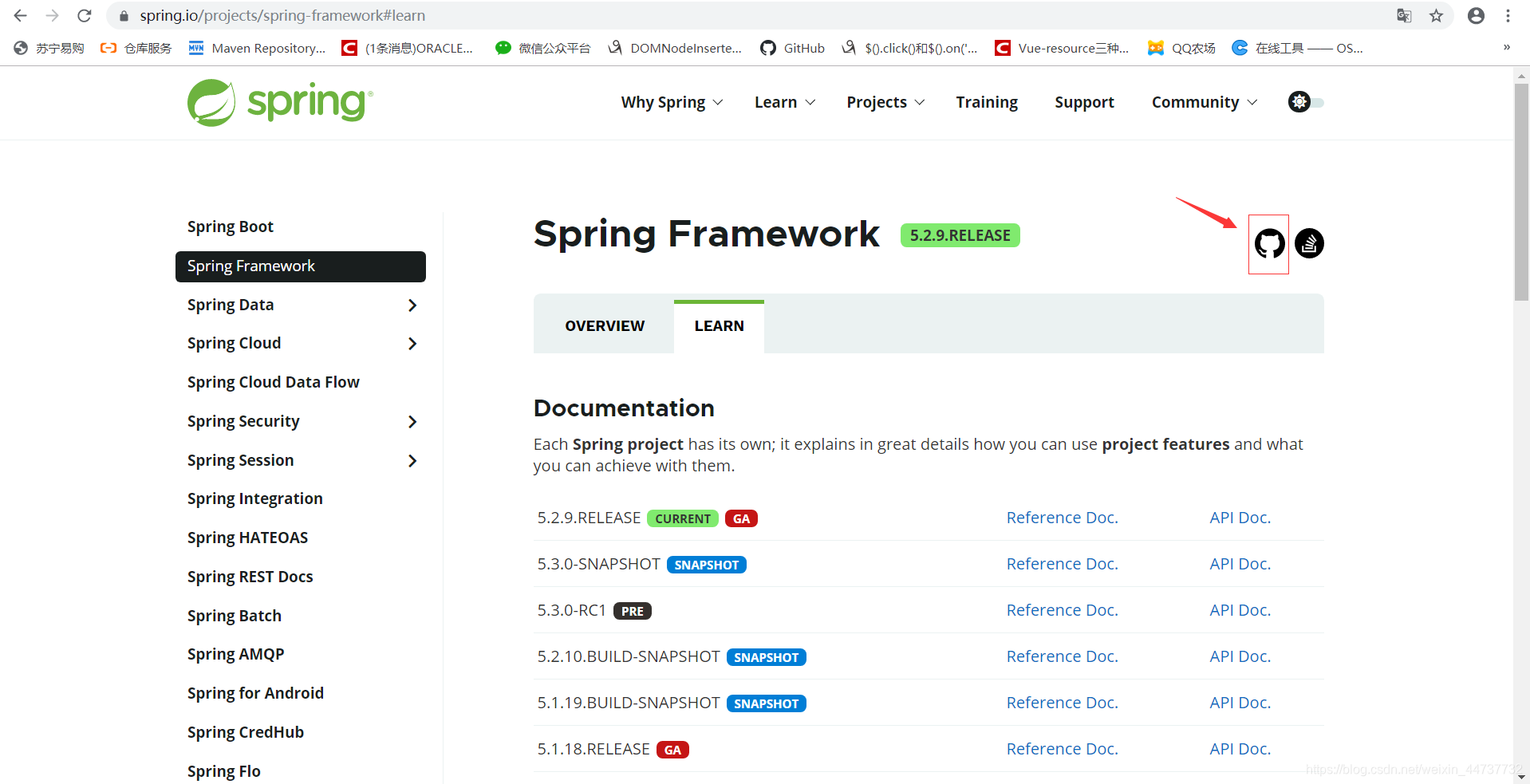Click scrollbar down arrow
The width and height of the screenshot is (1530, 784).
(1521, 776)
